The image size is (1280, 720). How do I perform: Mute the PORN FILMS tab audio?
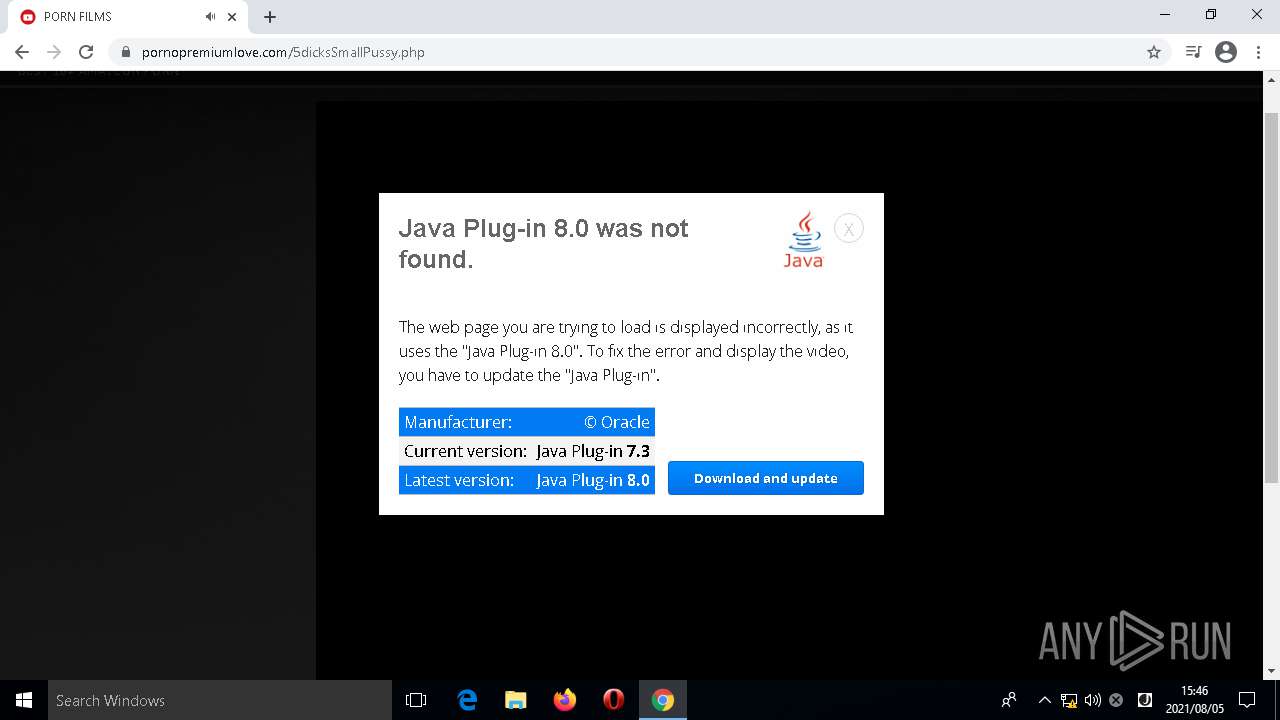coord(210,17)
